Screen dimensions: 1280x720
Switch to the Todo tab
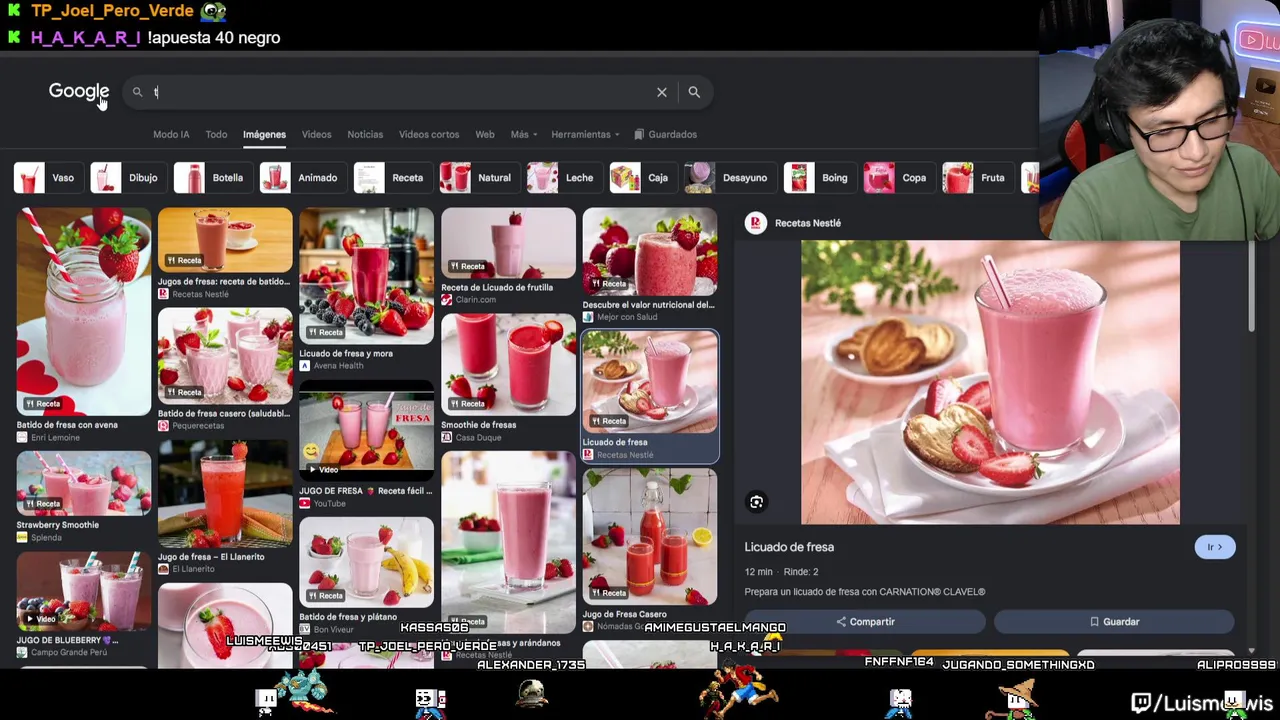click(x=216, y=134)
